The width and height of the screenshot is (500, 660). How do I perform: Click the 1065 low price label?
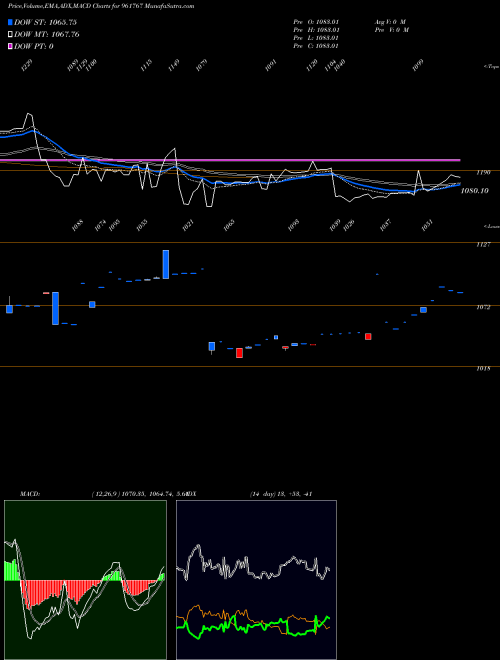229,225
